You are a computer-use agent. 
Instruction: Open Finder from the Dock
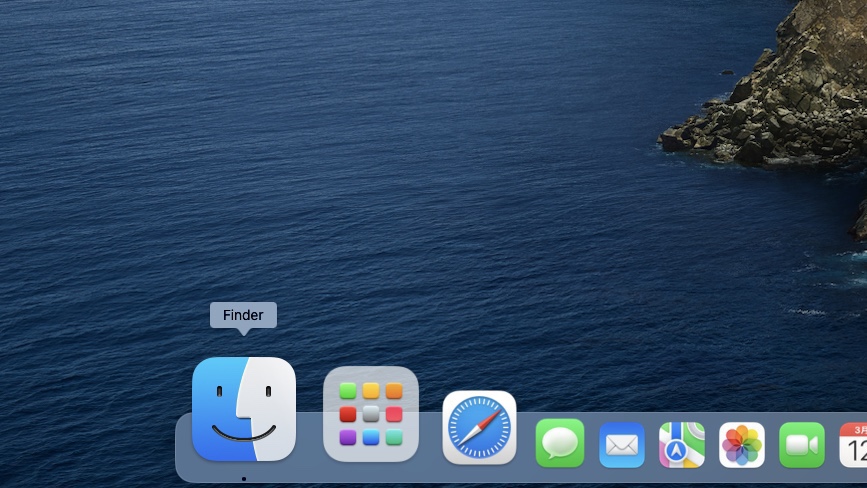(243, 409)
